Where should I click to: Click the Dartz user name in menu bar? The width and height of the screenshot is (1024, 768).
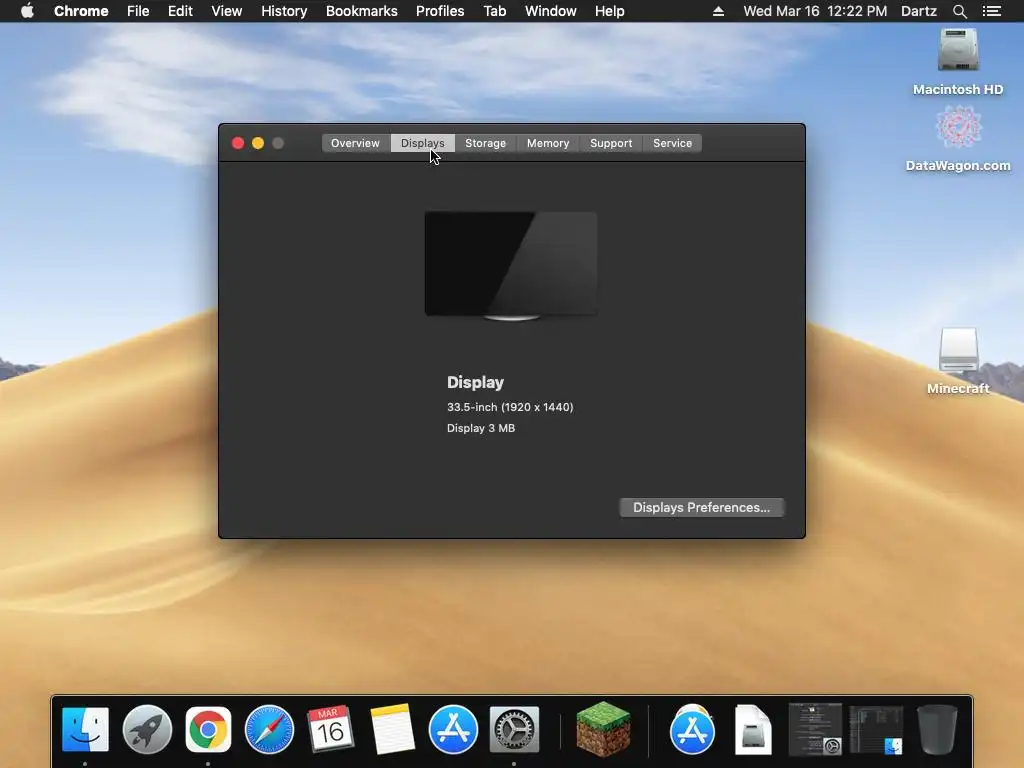(919, 11)
